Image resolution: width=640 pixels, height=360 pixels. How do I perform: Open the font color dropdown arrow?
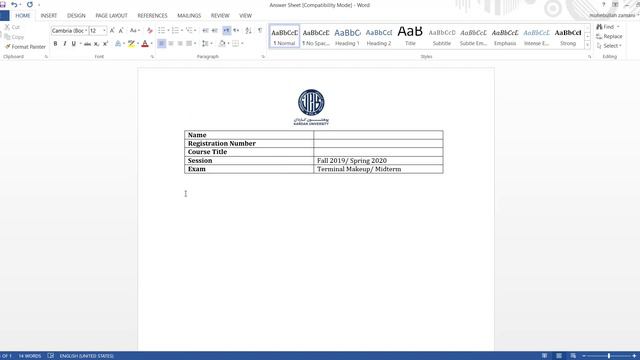[x=151, y=44]
